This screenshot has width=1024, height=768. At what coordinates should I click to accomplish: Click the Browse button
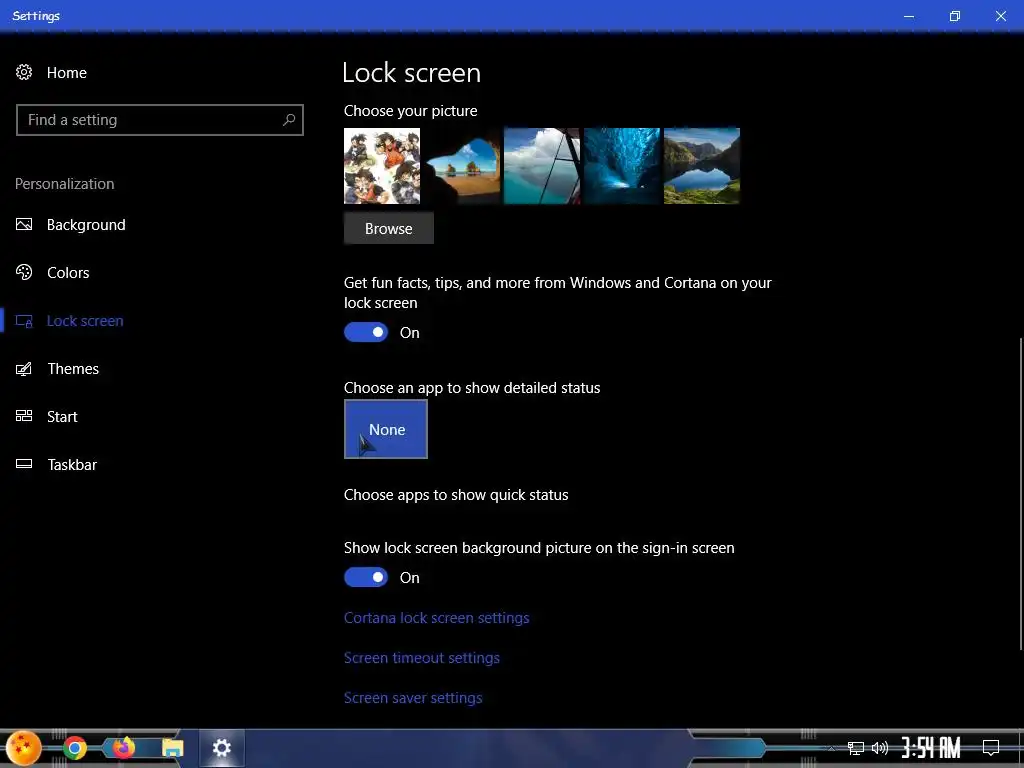pyautogui.click(x=389, y=229)
